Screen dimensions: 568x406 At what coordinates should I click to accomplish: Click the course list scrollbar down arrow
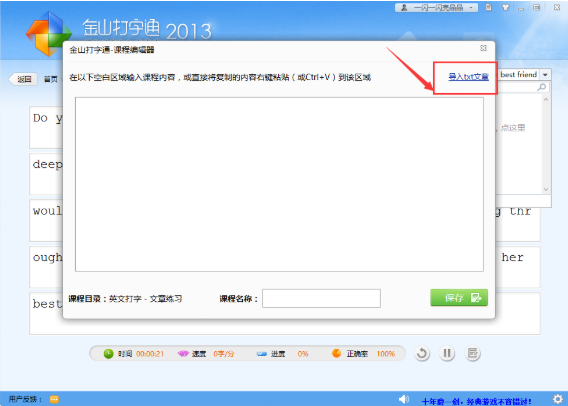point(546,189)
